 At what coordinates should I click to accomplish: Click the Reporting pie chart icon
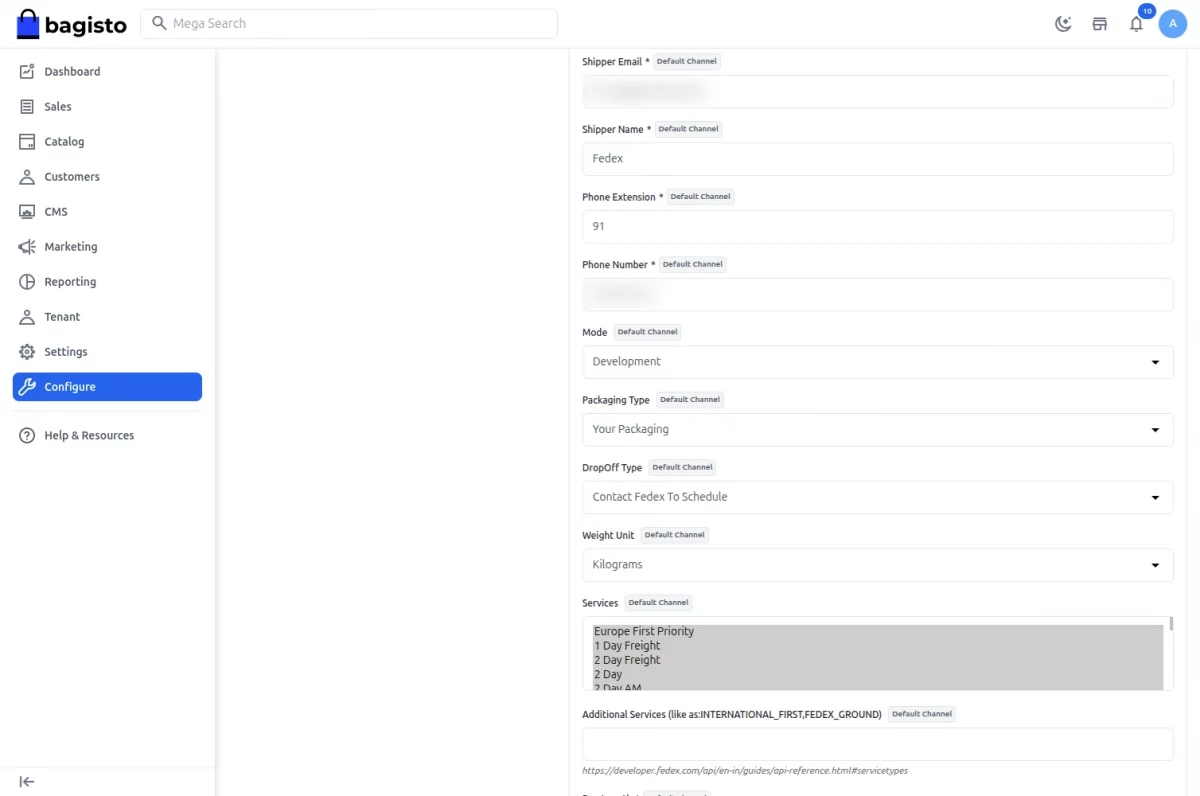27,282
